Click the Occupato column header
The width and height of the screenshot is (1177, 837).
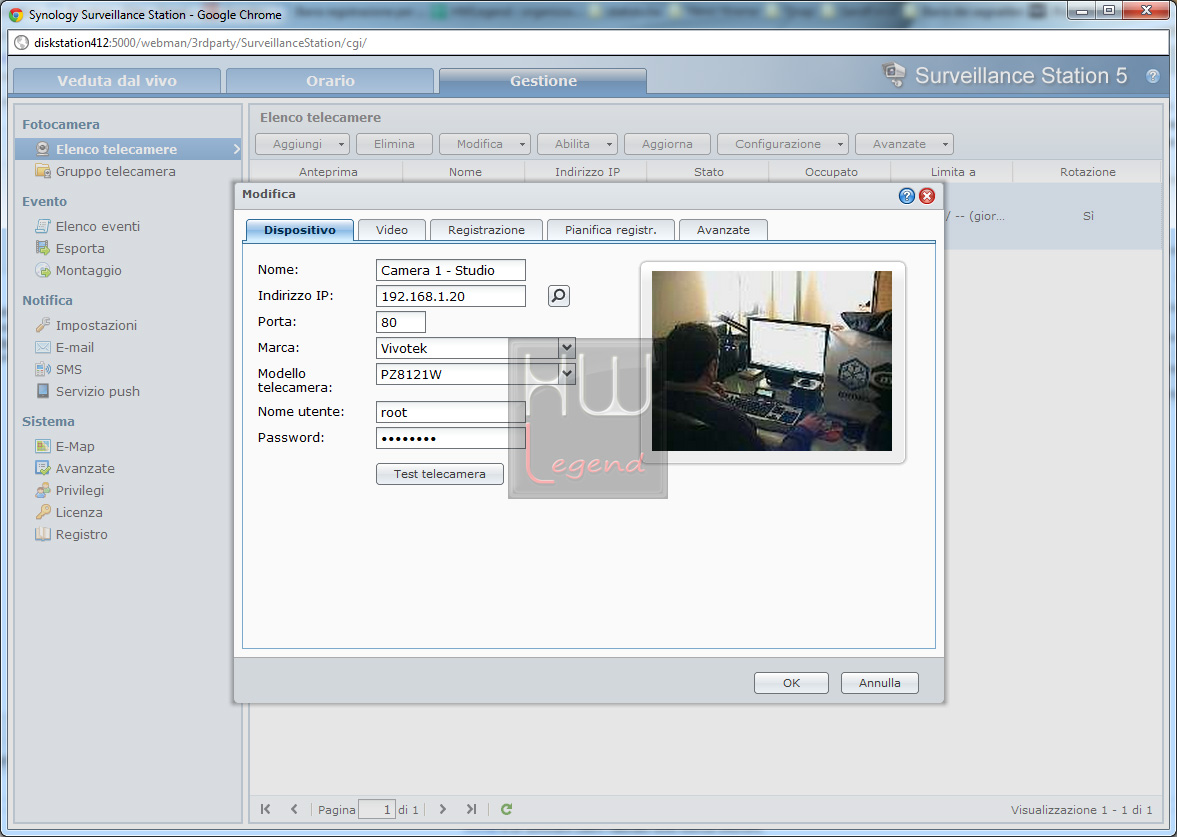coord(831,172)
